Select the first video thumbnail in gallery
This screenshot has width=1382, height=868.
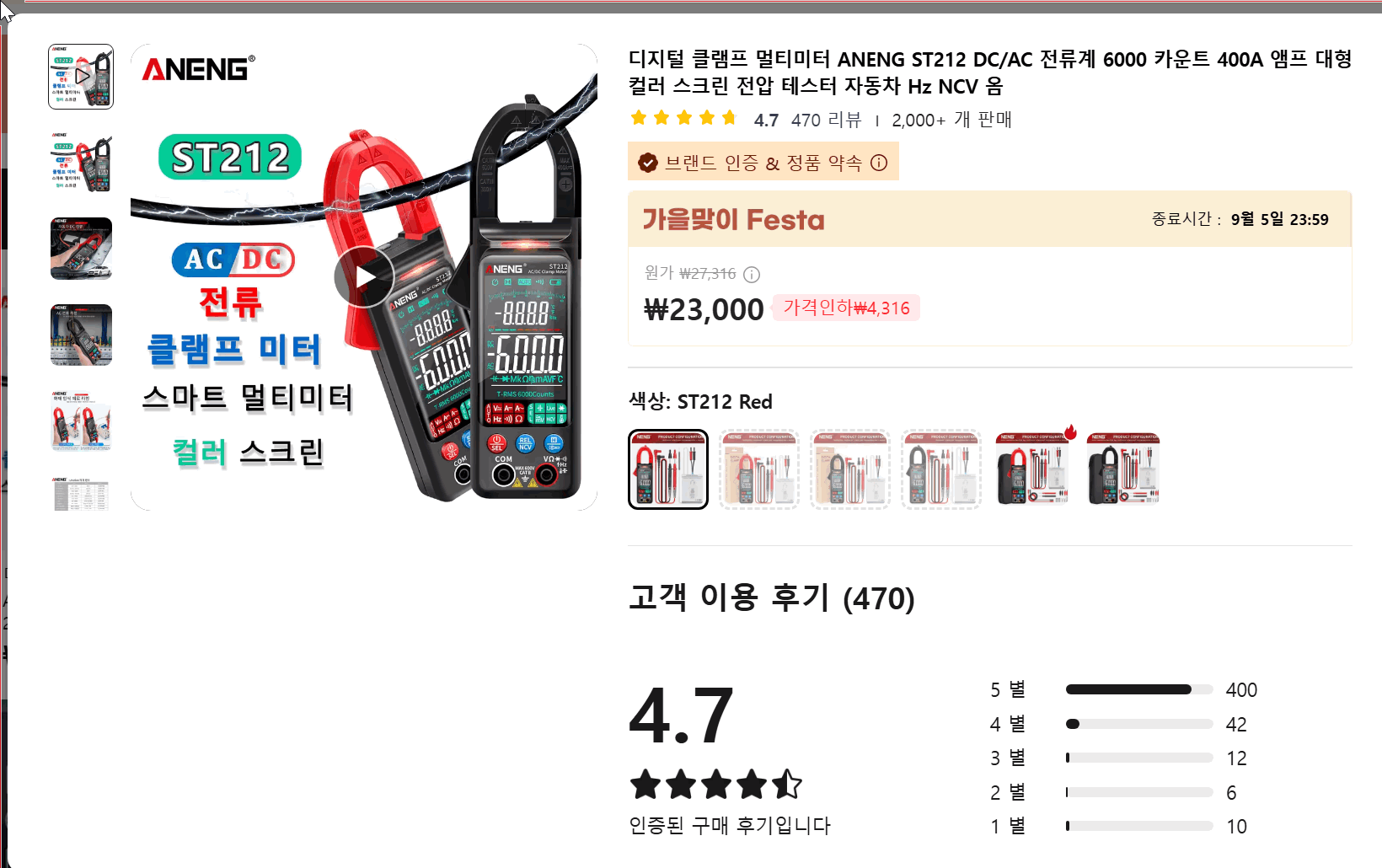[x=81, y=77]
